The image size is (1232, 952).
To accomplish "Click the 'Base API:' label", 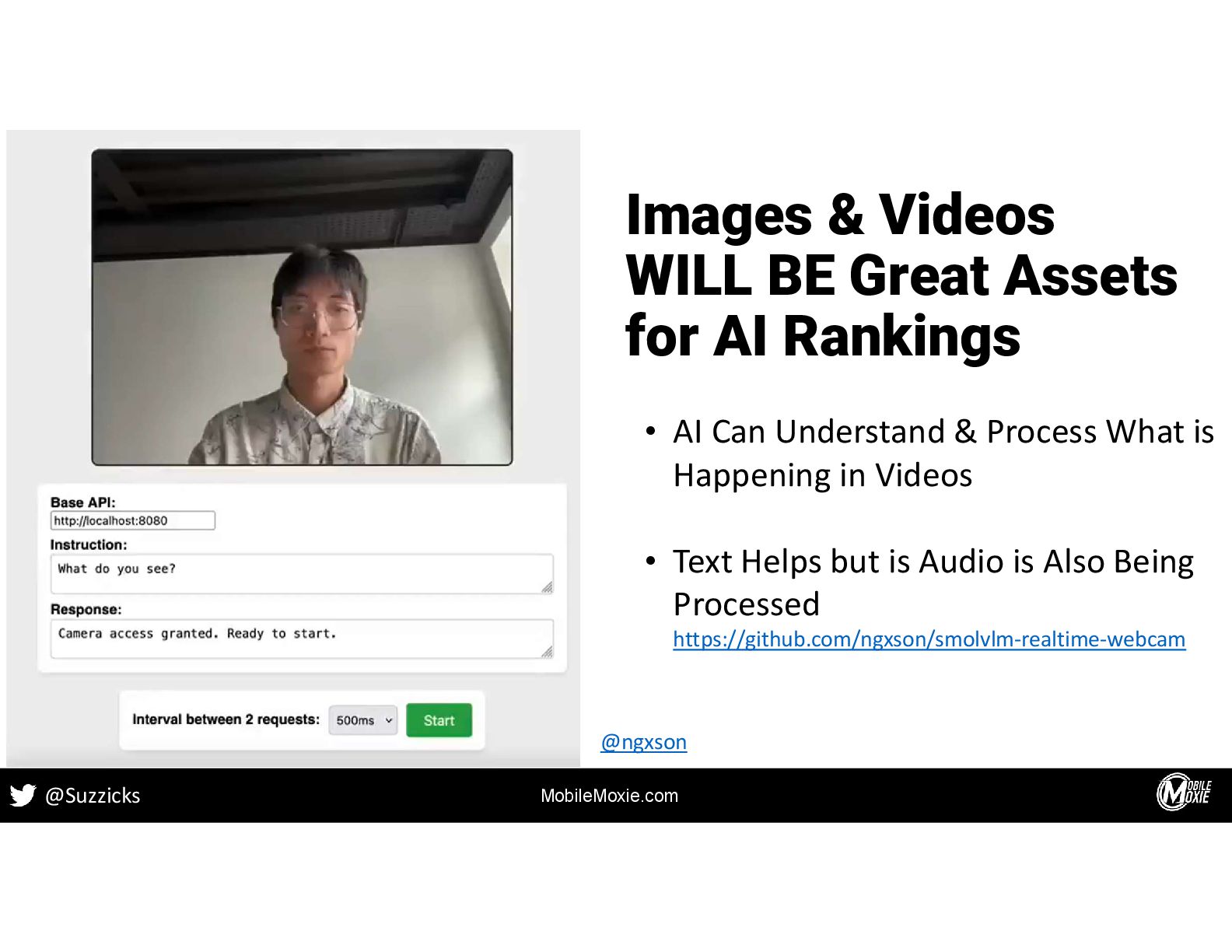I will point(82,502).
